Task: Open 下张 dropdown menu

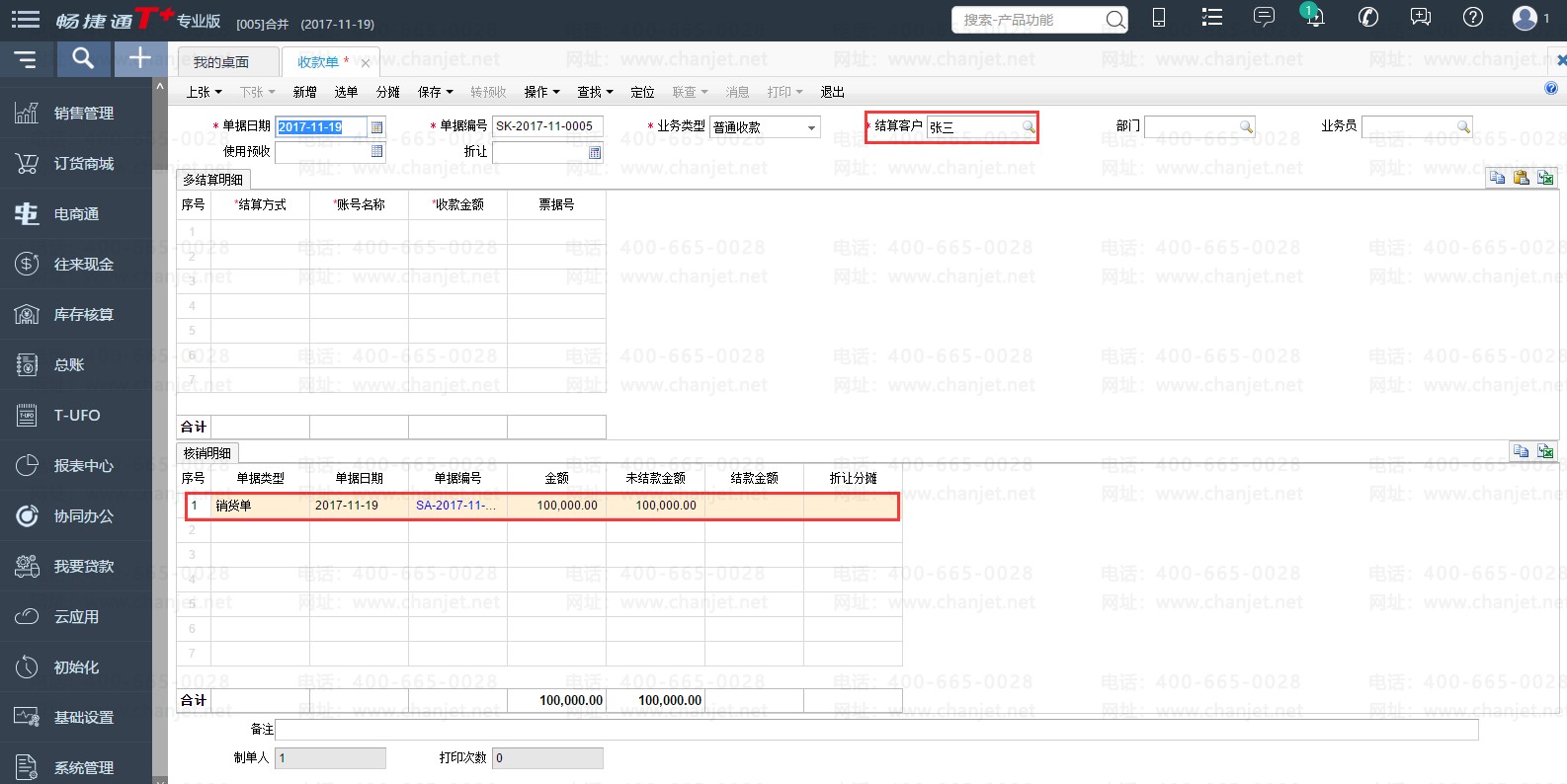Action: click(x=257, y=92)
